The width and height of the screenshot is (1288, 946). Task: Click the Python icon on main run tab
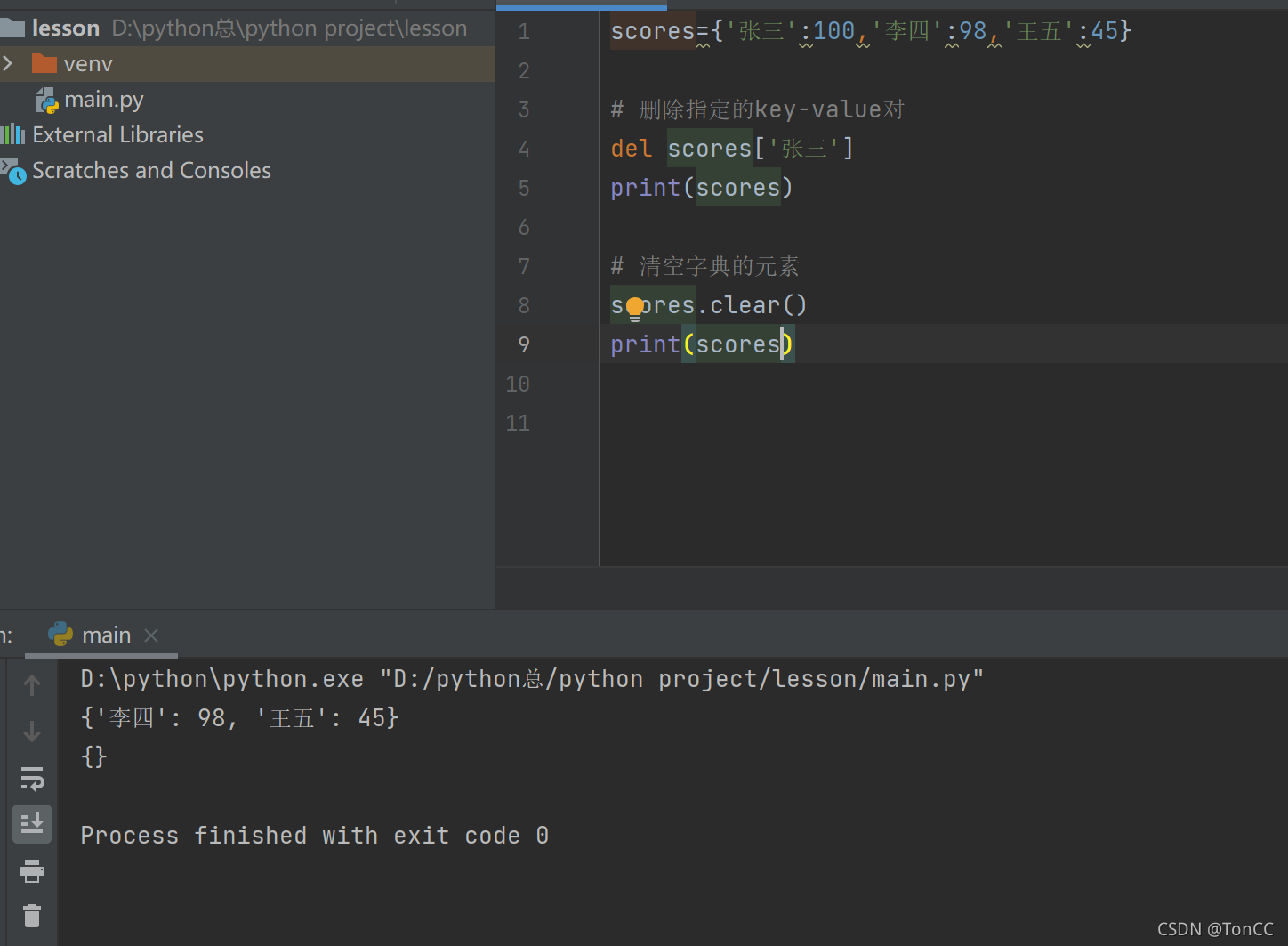tap(60, 634)
